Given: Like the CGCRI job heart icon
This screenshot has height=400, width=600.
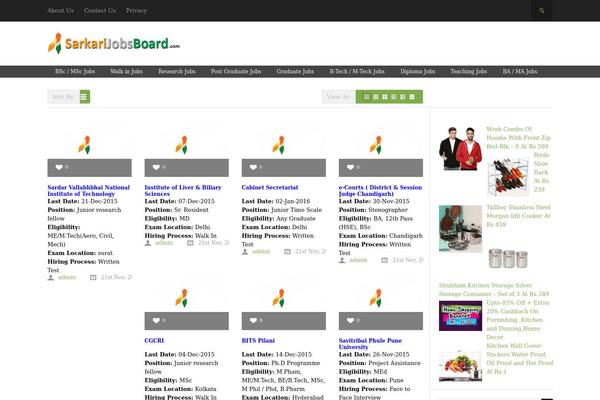Looking at the screenshot, I should tap(156, 320).
